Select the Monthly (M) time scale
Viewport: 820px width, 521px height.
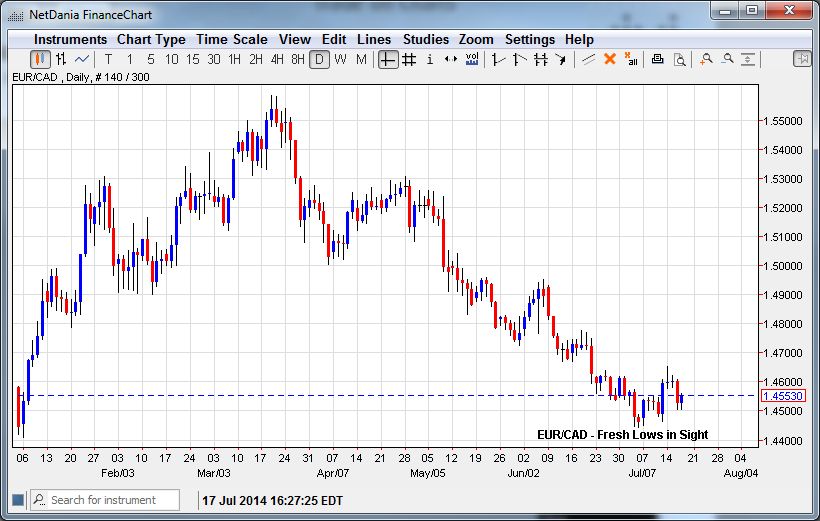[361, 60]
